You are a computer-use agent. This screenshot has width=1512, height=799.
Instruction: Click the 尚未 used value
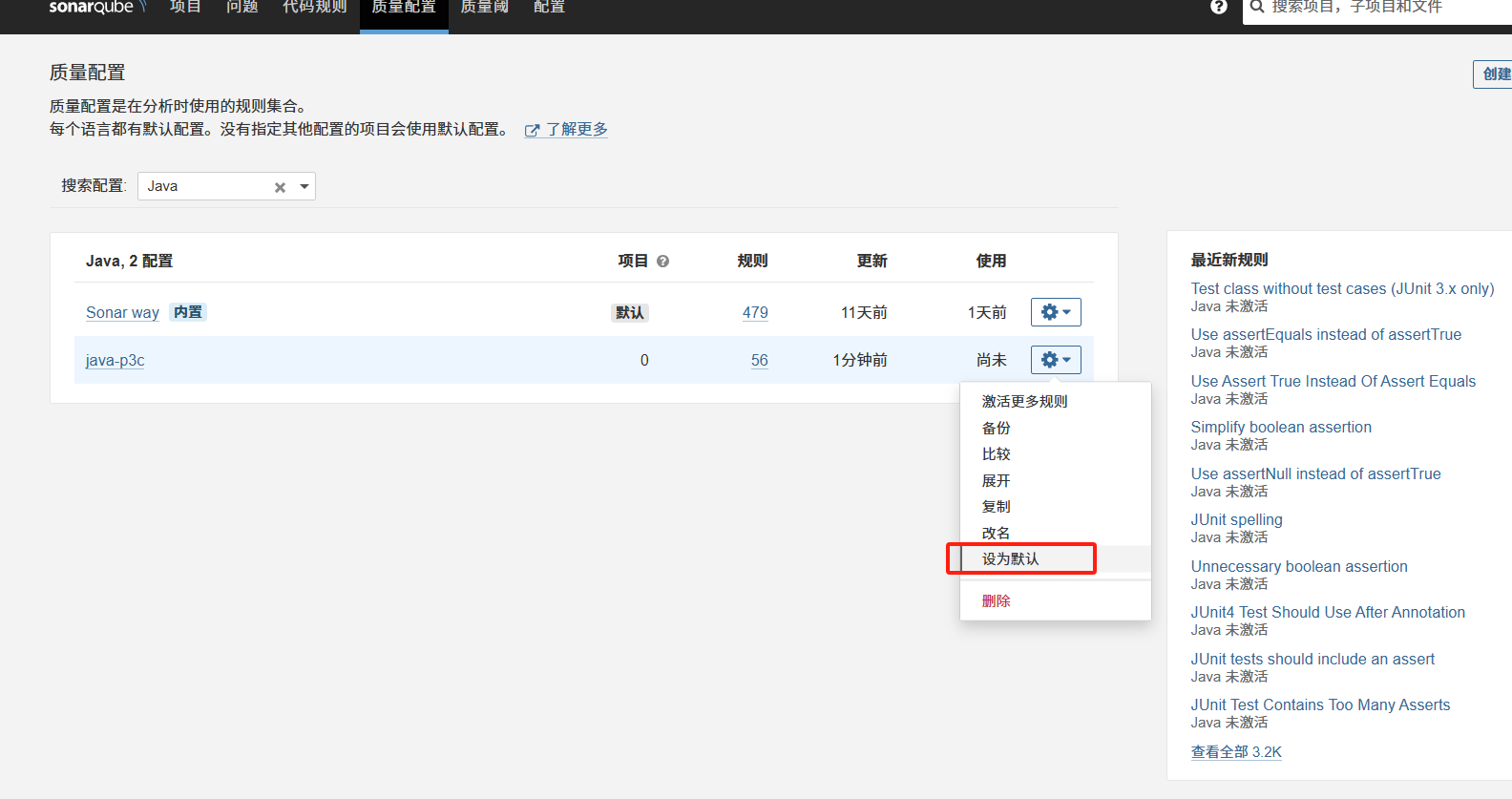click(x=992, y=360)
